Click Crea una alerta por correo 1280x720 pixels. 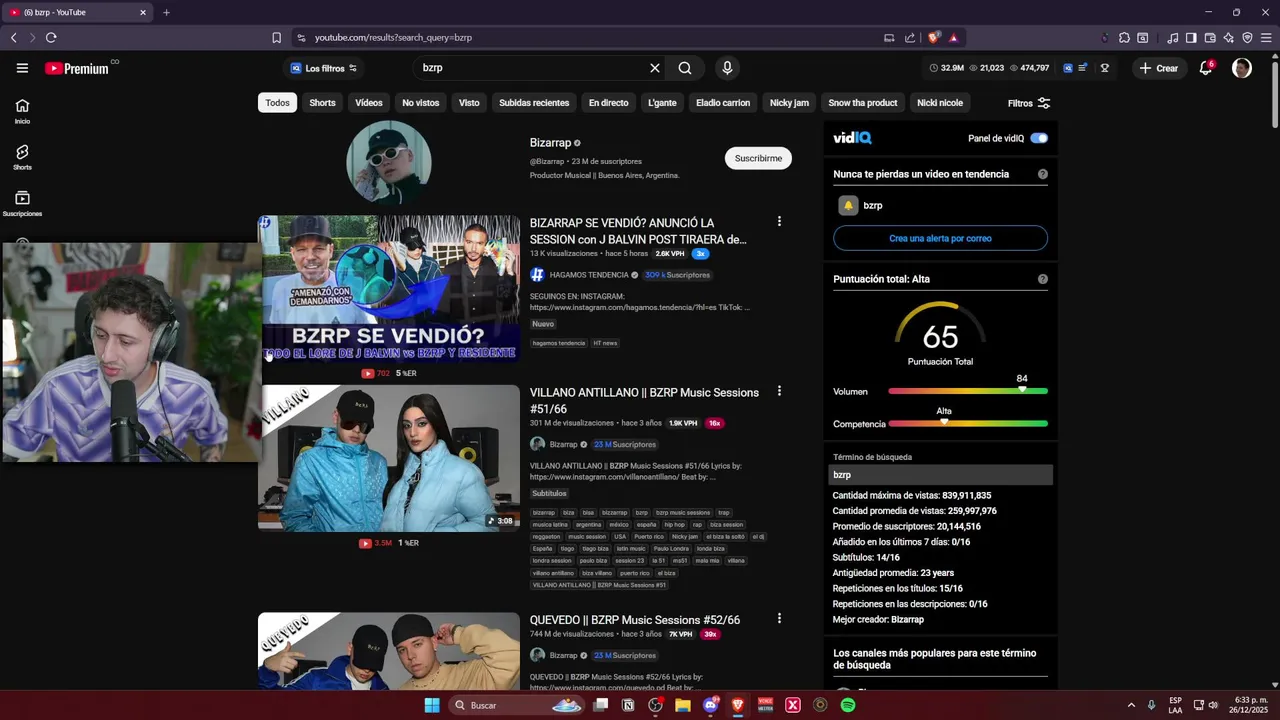[x=940, y=238]
